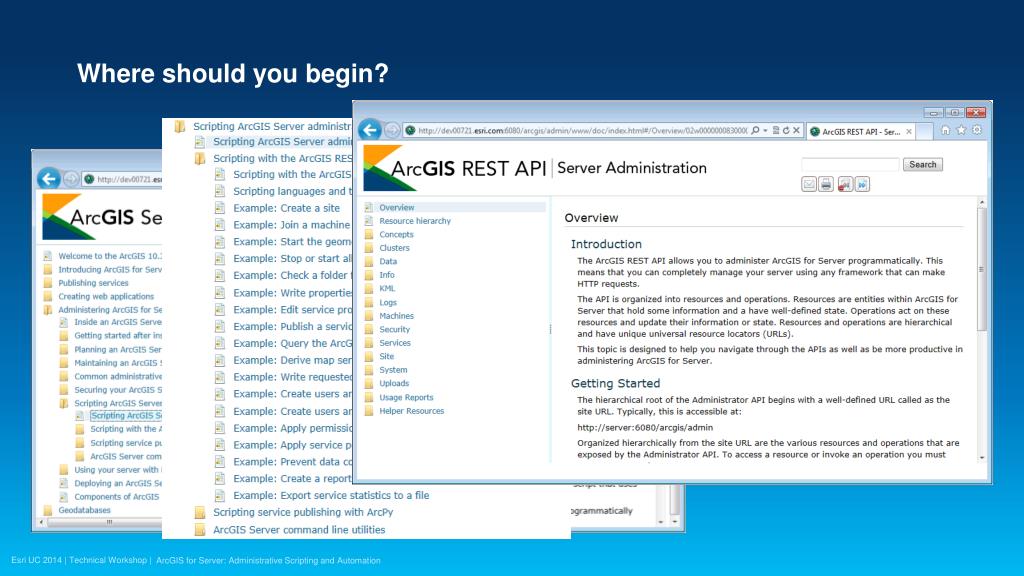Go back in the front browser window

click(370, 130)
